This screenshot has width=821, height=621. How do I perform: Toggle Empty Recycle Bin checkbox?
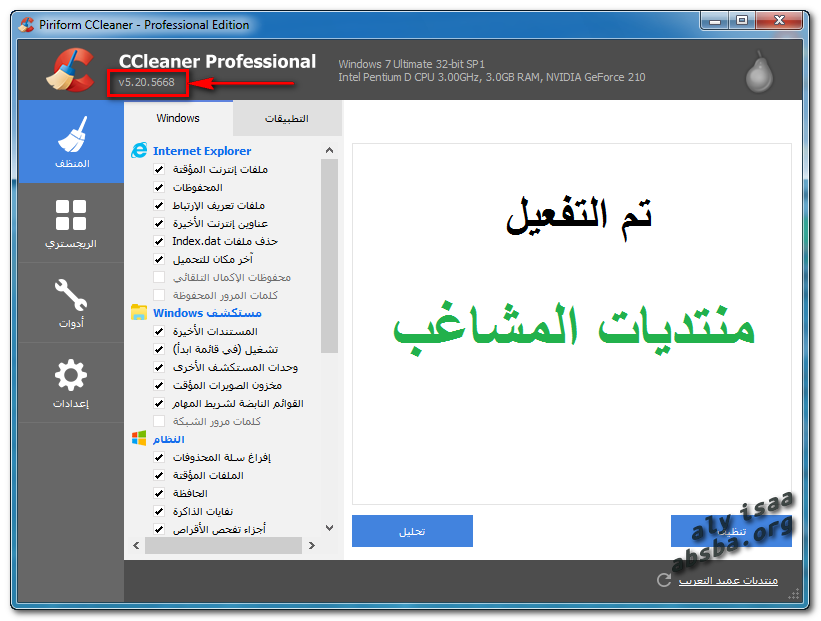[159, 457]
